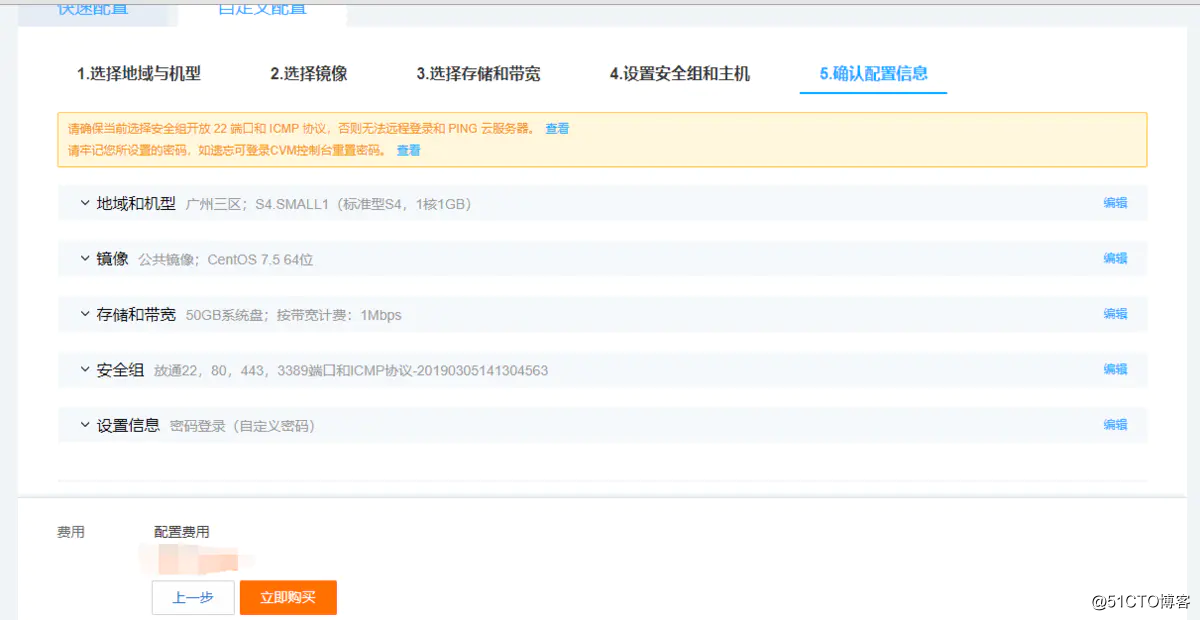Collapse the 设置信息 section chevron
Screen dimensions: 1200x620
(x=85, y=425)
